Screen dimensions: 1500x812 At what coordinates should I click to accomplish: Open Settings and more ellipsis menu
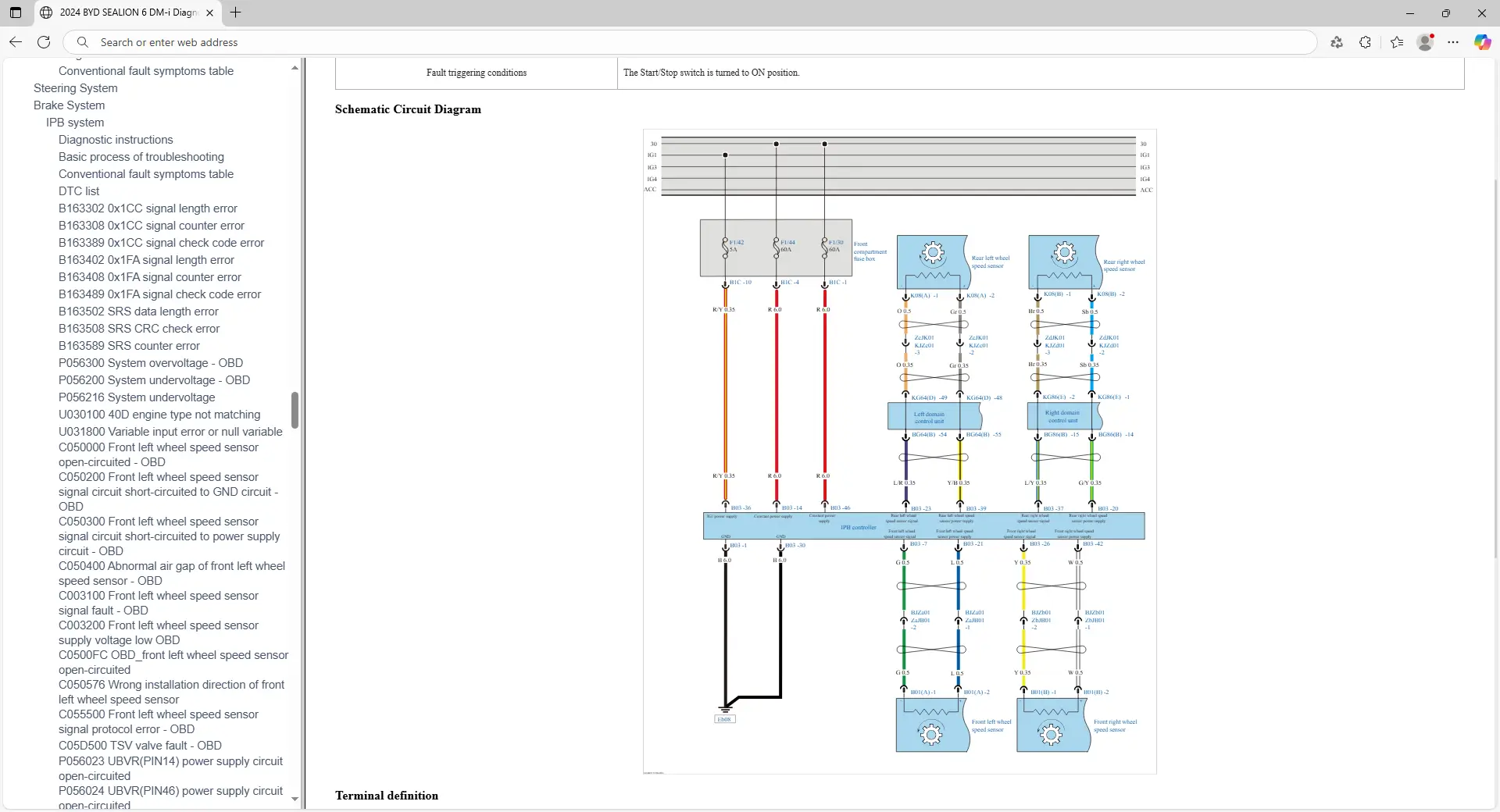point(1453,42)
